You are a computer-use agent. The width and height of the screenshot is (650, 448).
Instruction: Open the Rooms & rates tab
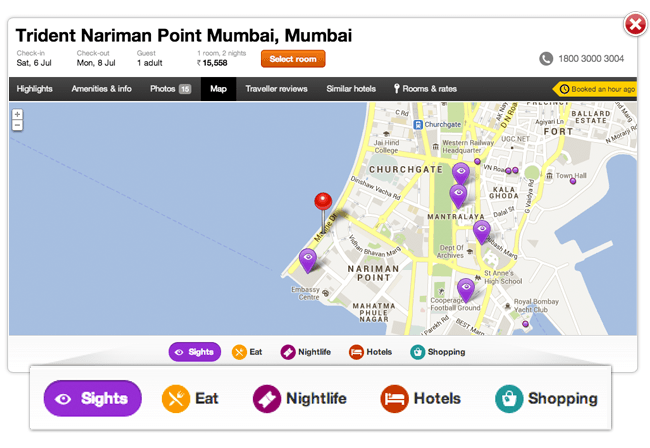pos(425,89)
